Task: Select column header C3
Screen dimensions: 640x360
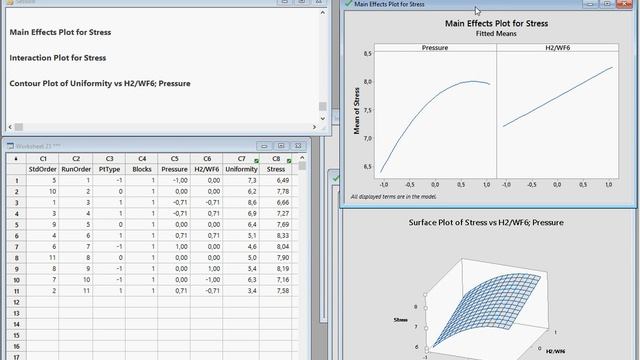Action: point(109,159)
